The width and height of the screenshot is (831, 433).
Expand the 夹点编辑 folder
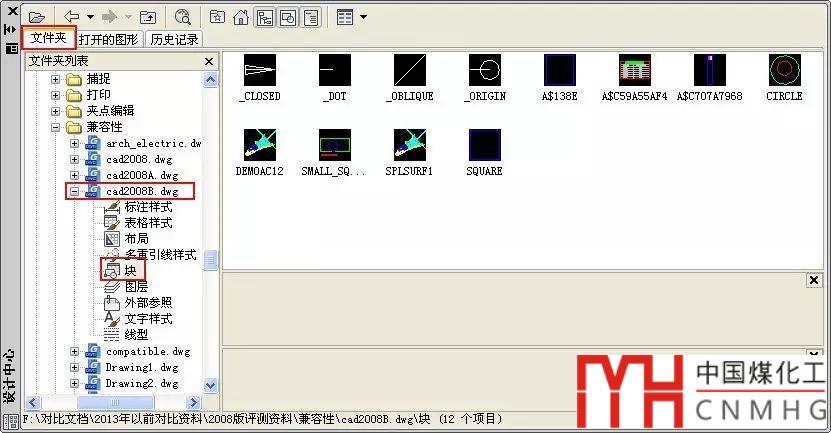tap(55, 111)
